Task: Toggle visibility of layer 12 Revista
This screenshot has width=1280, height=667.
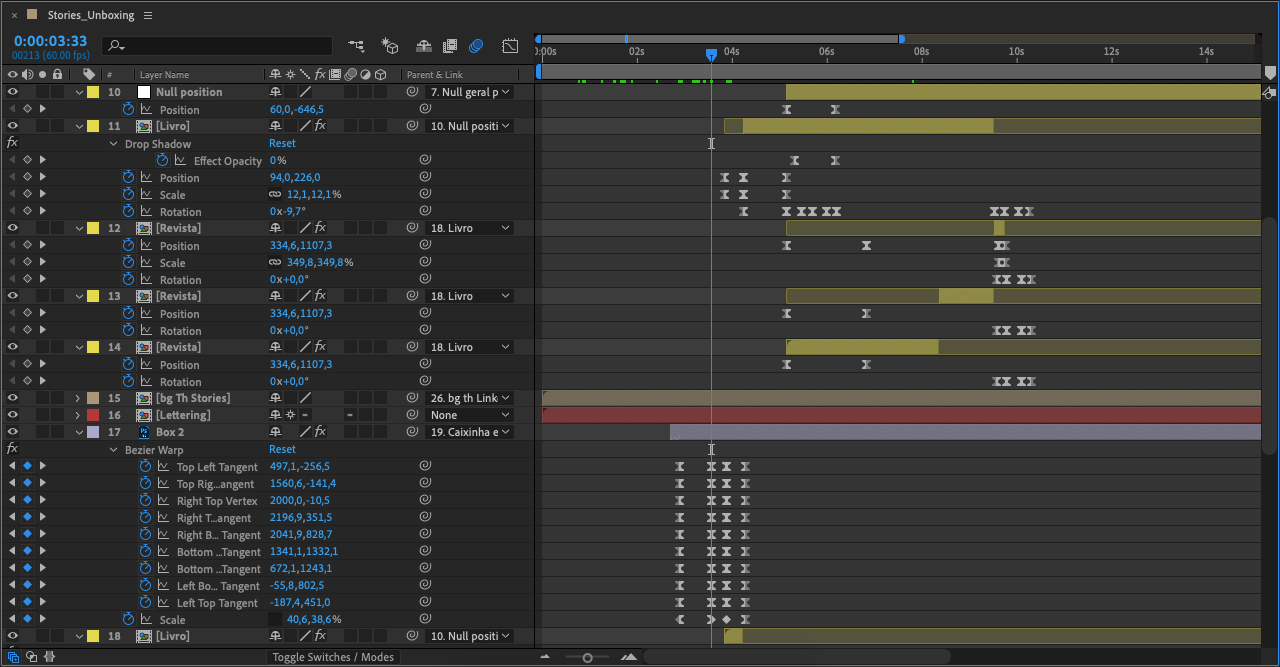Action: (13, 228)
